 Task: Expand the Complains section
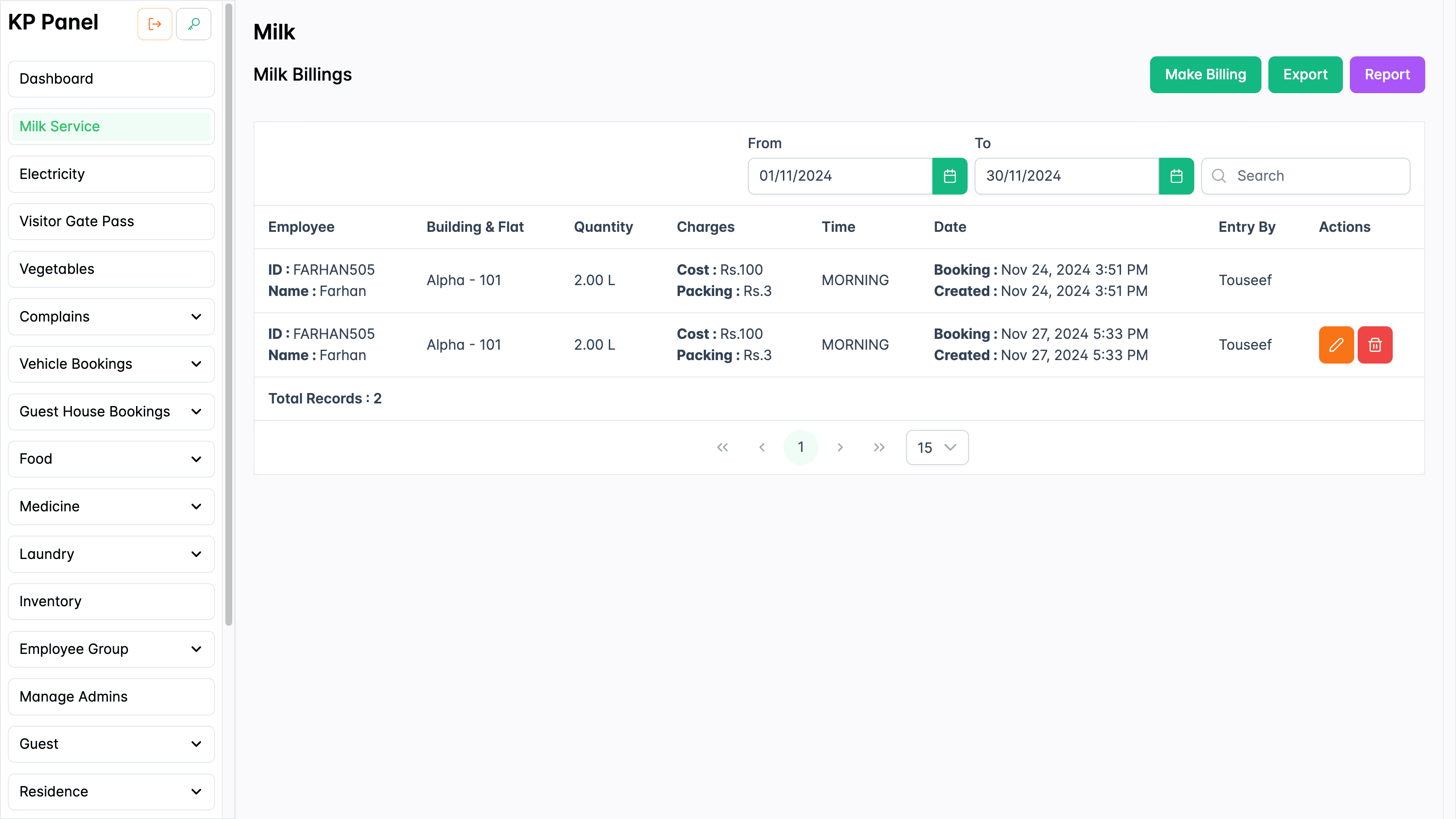click(111, 316)
